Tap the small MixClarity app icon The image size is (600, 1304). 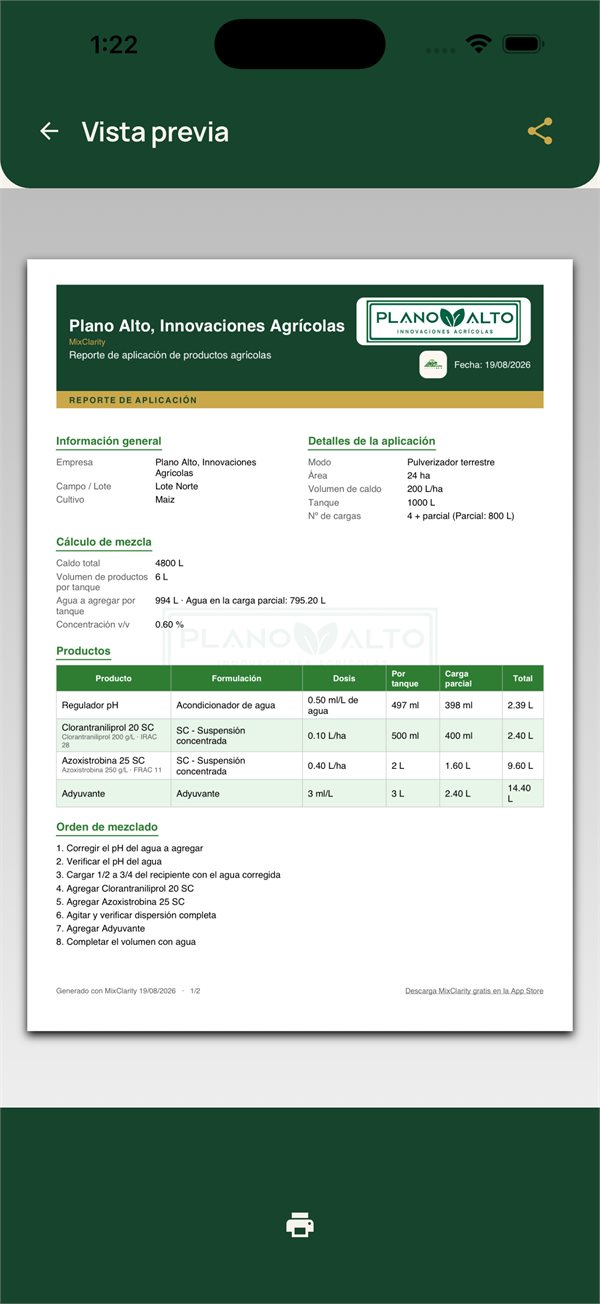[x=433, y=364]
